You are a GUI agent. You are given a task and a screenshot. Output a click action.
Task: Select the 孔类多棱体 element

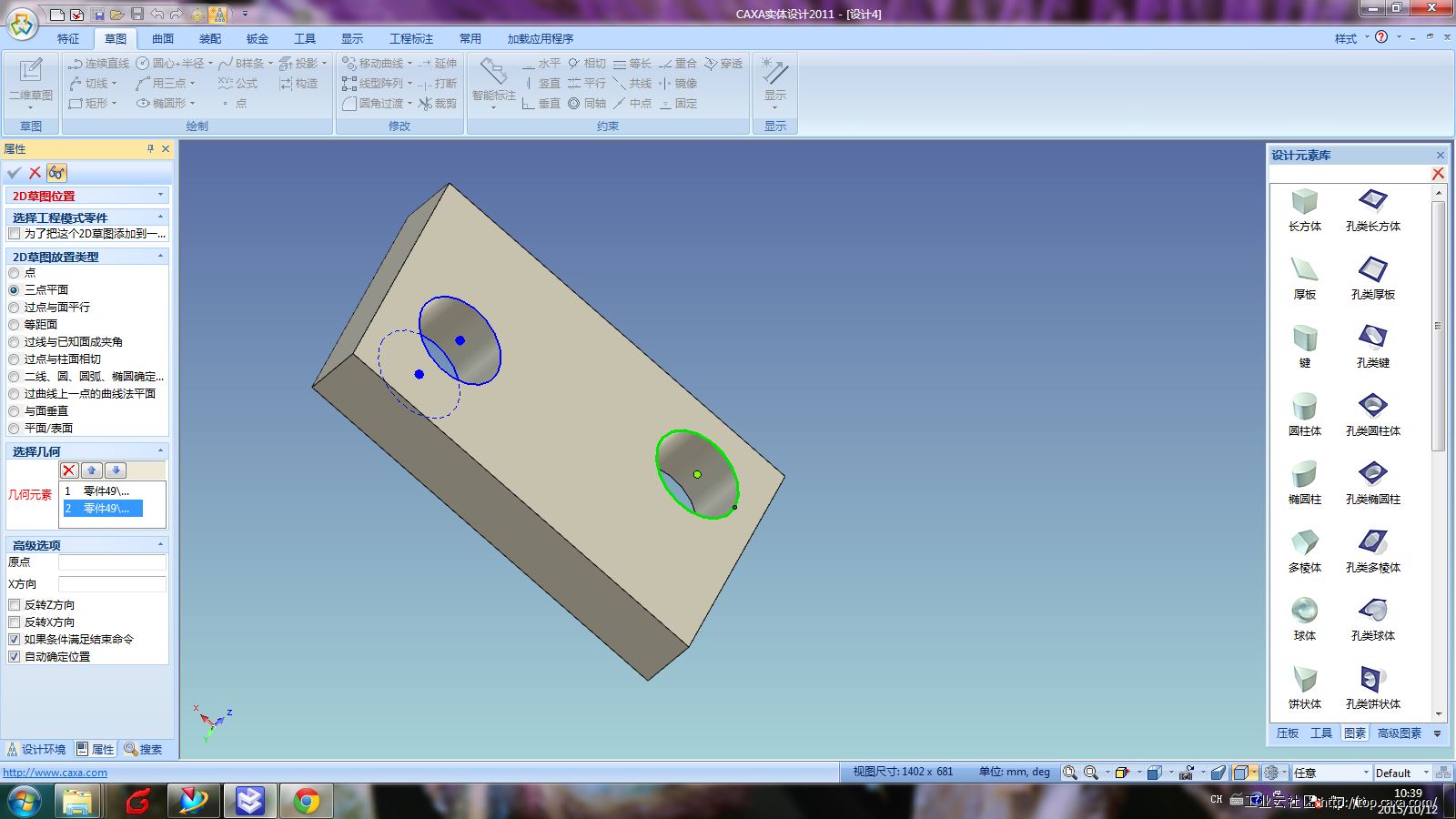pyautogui.click(x=1373, y=551)
